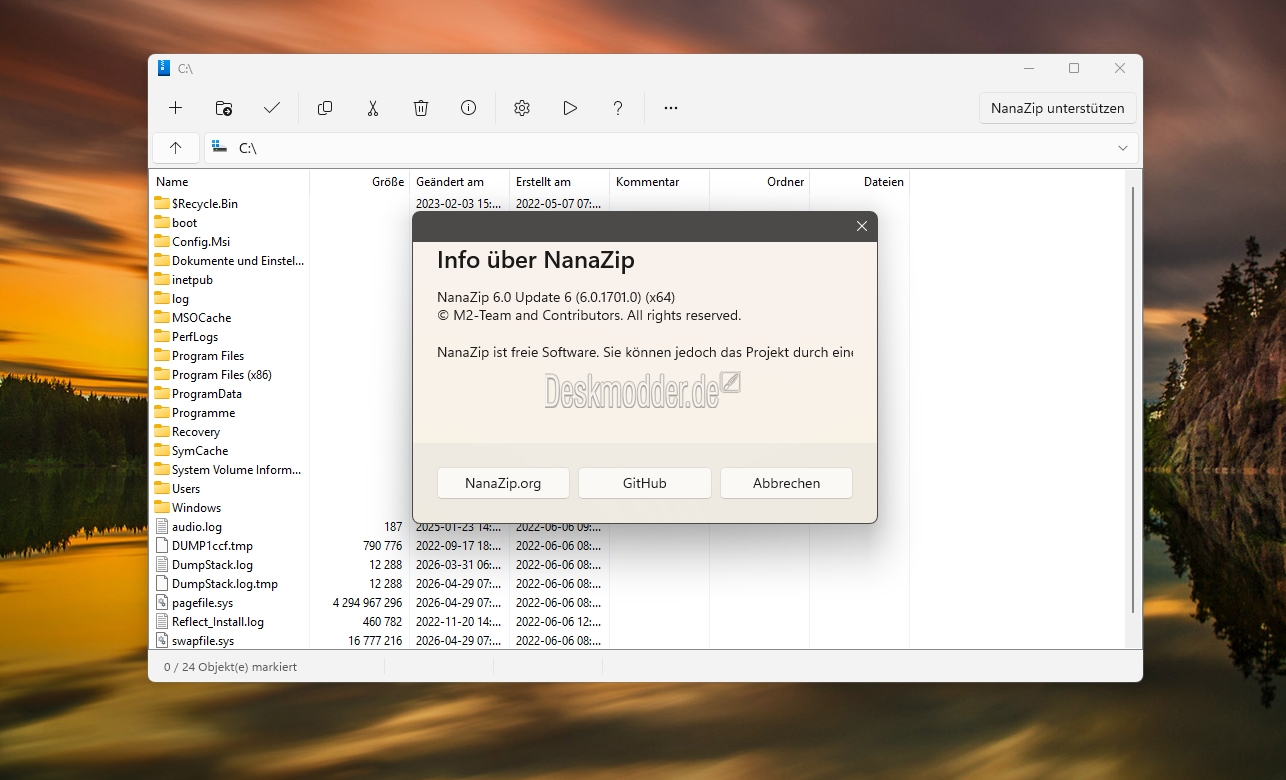Image resolution: width=1286 pixels, height=780 pixels.
Task: Click the NanaZip unterstützen button
Action: pyautogui.click(x=1057, y=108)
